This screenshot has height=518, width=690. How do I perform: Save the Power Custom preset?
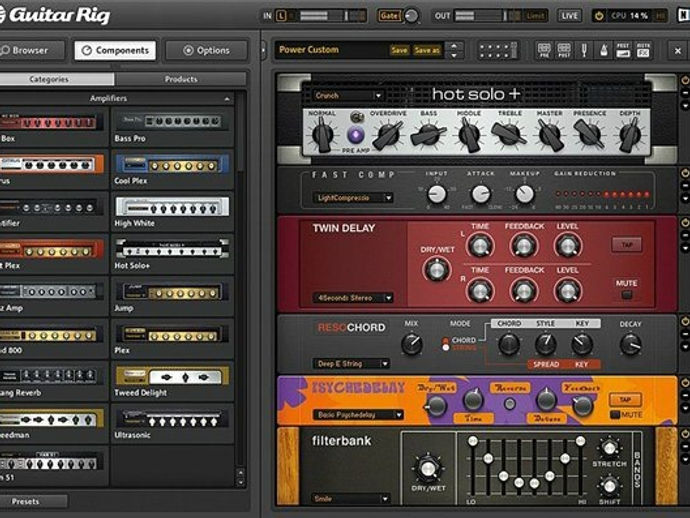click(x=399, y=50)
